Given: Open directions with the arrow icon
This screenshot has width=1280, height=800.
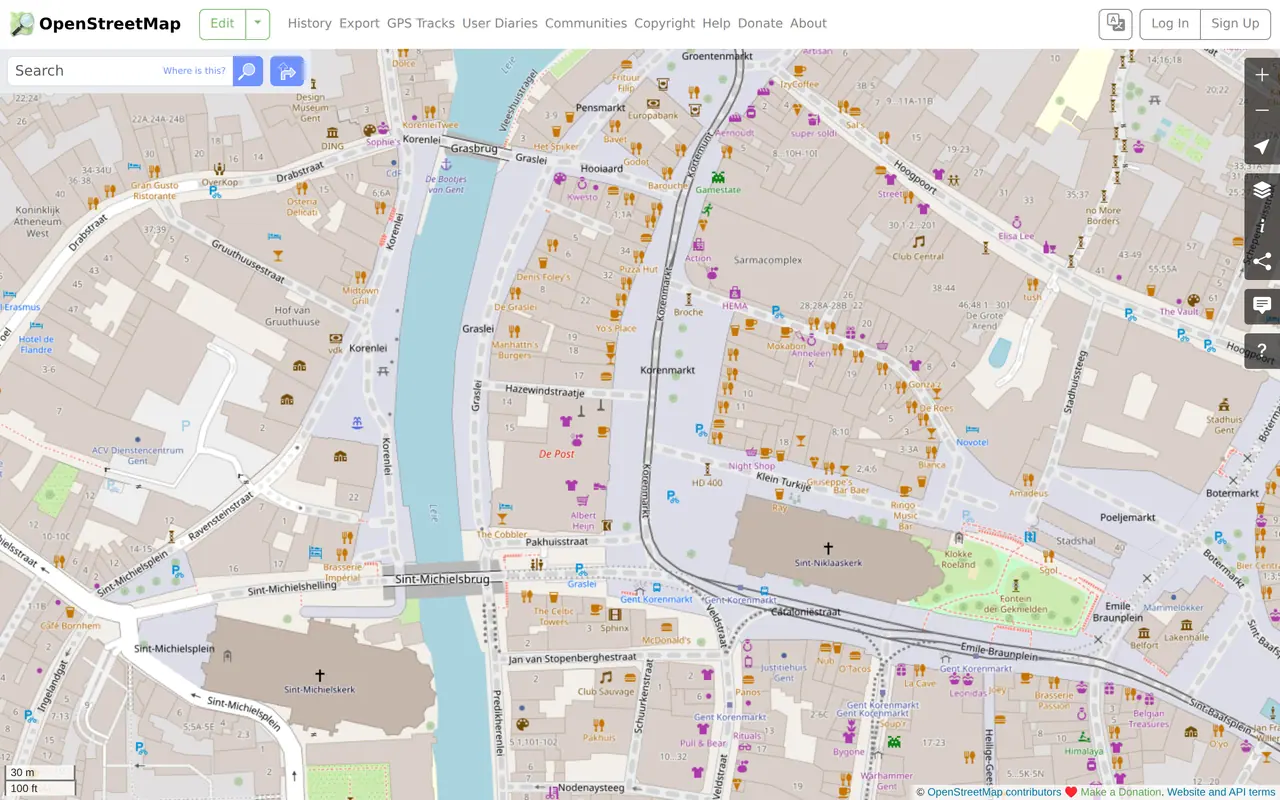Looking at the screenshot, I should click(x=287, y=71).
